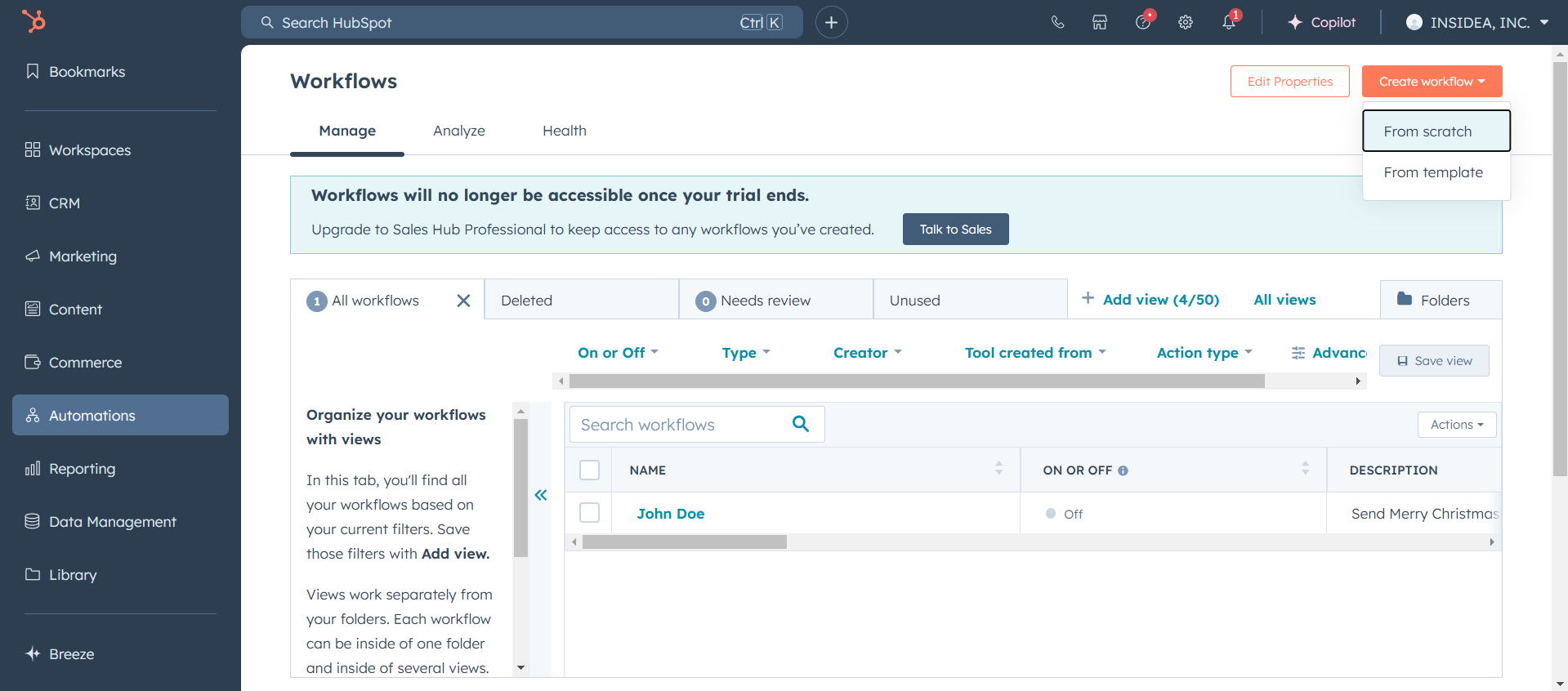
Task: Click the views help panel vertical scrollbar
Action: (x=520, y=488)
